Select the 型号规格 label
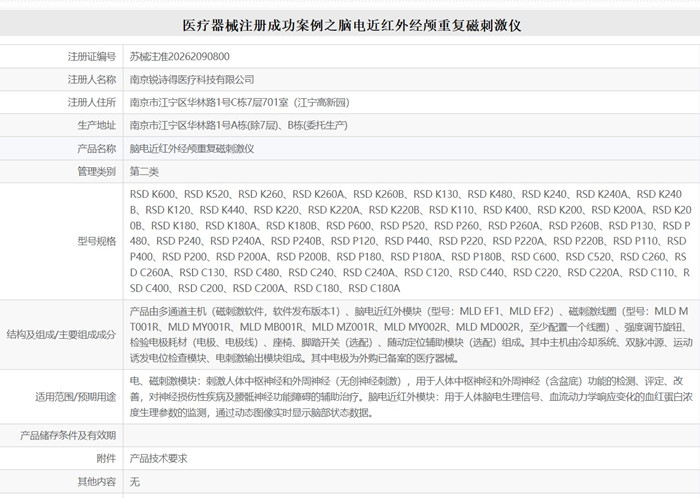Viewport: 700px width, 498px height. coord(96,241)
